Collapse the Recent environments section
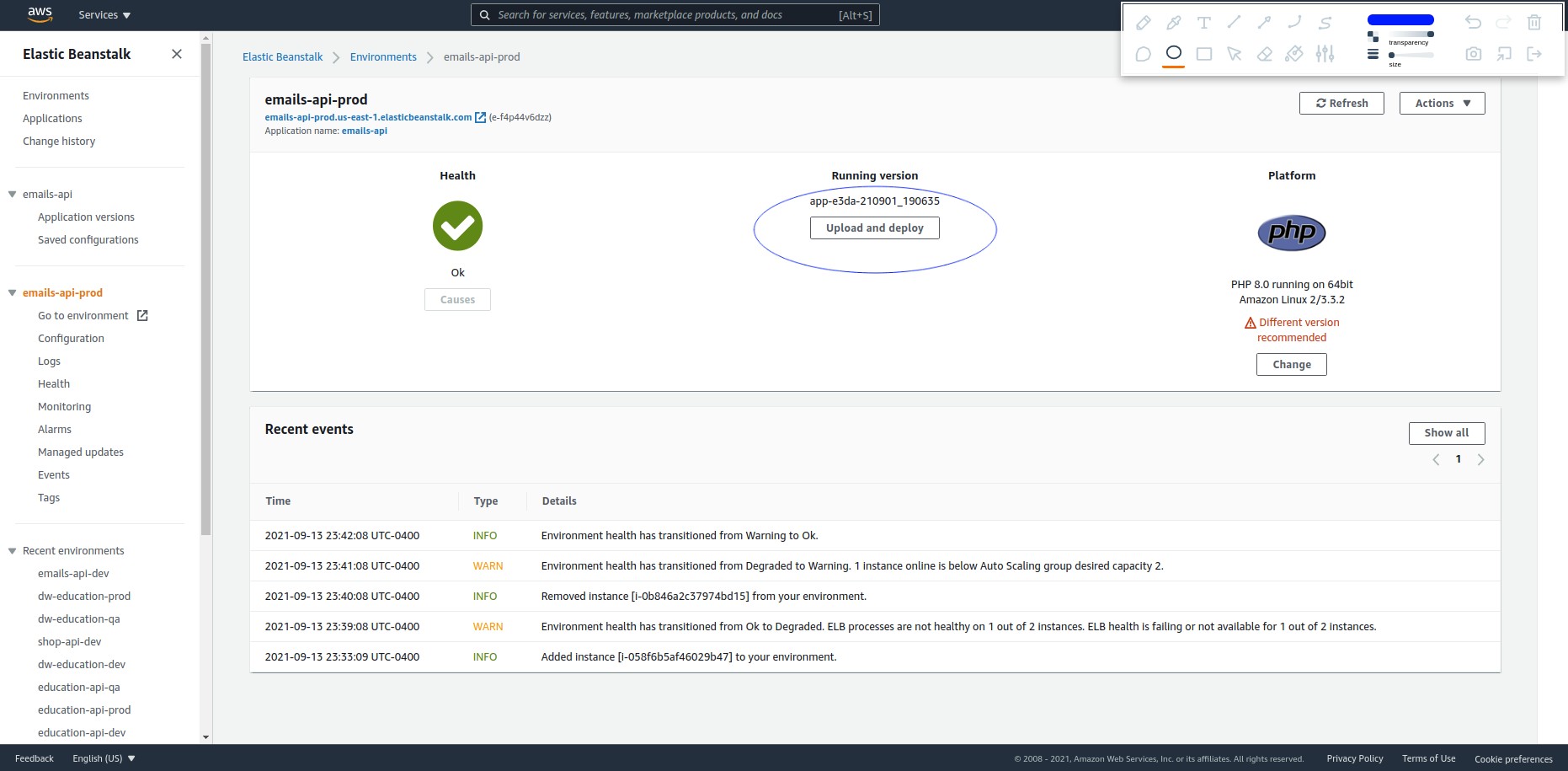This screenshot has height=771, width=1568. pos(12,551)
